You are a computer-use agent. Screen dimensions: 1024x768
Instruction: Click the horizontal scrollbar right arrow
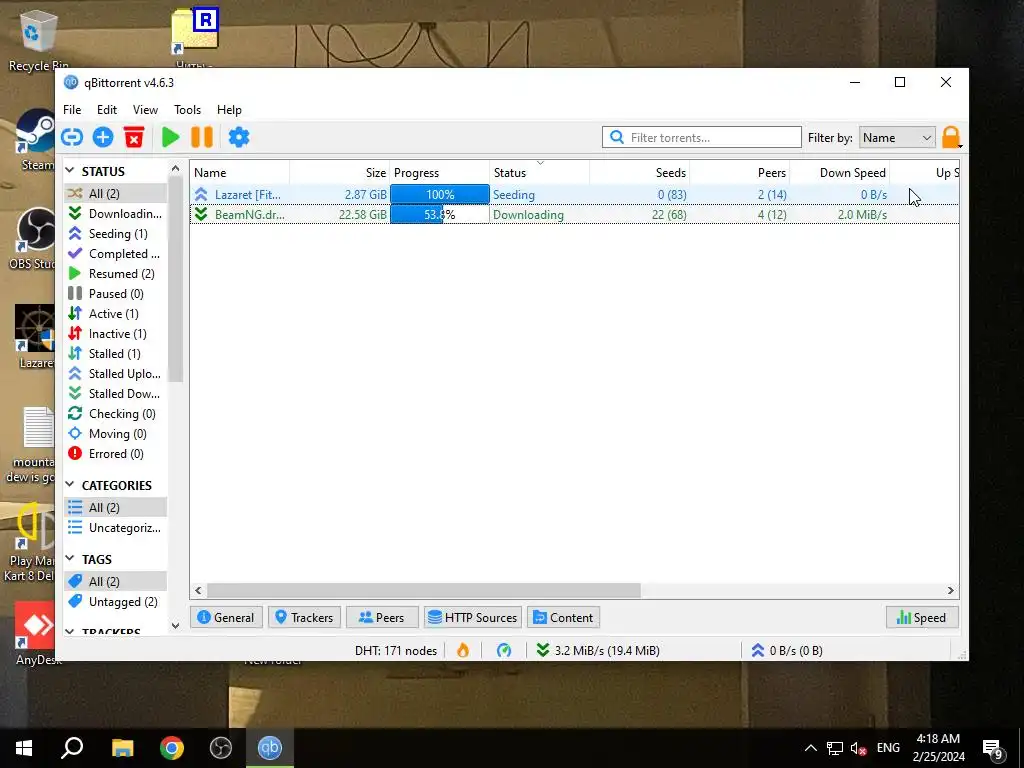pyautogui.click(x=951, y=590)
